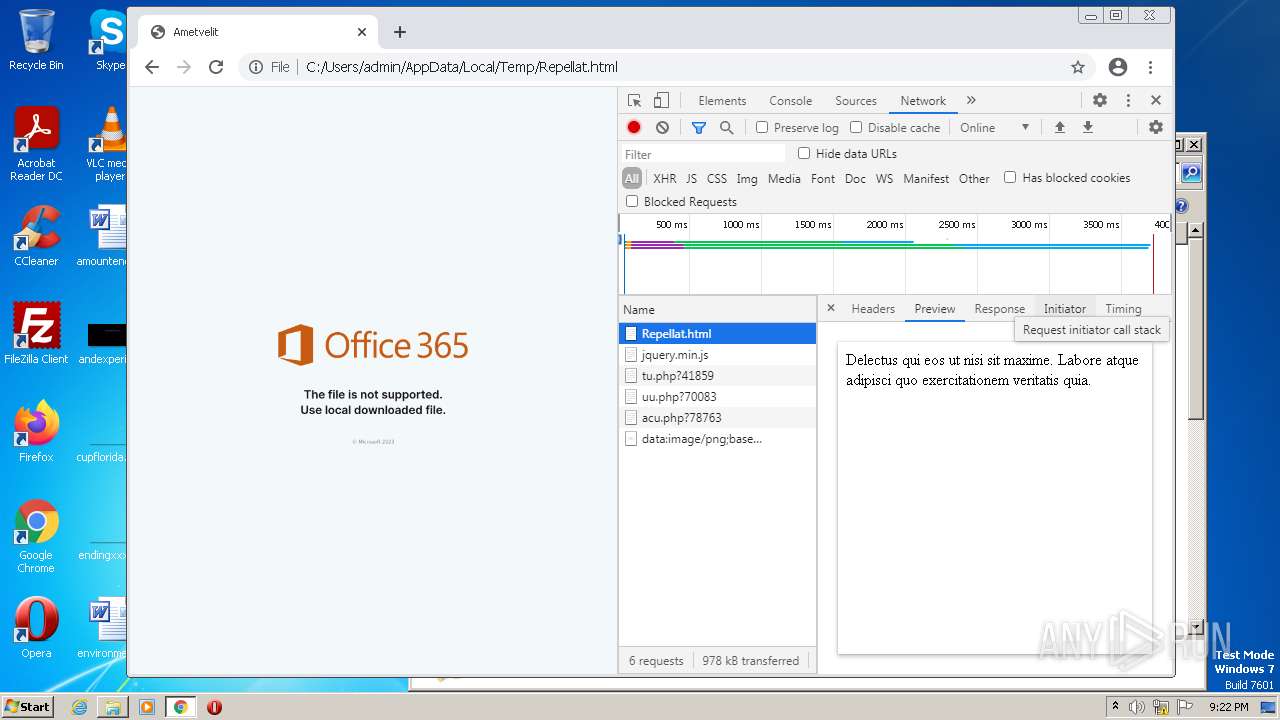Select jquery.min.js request

click(717, 355)
